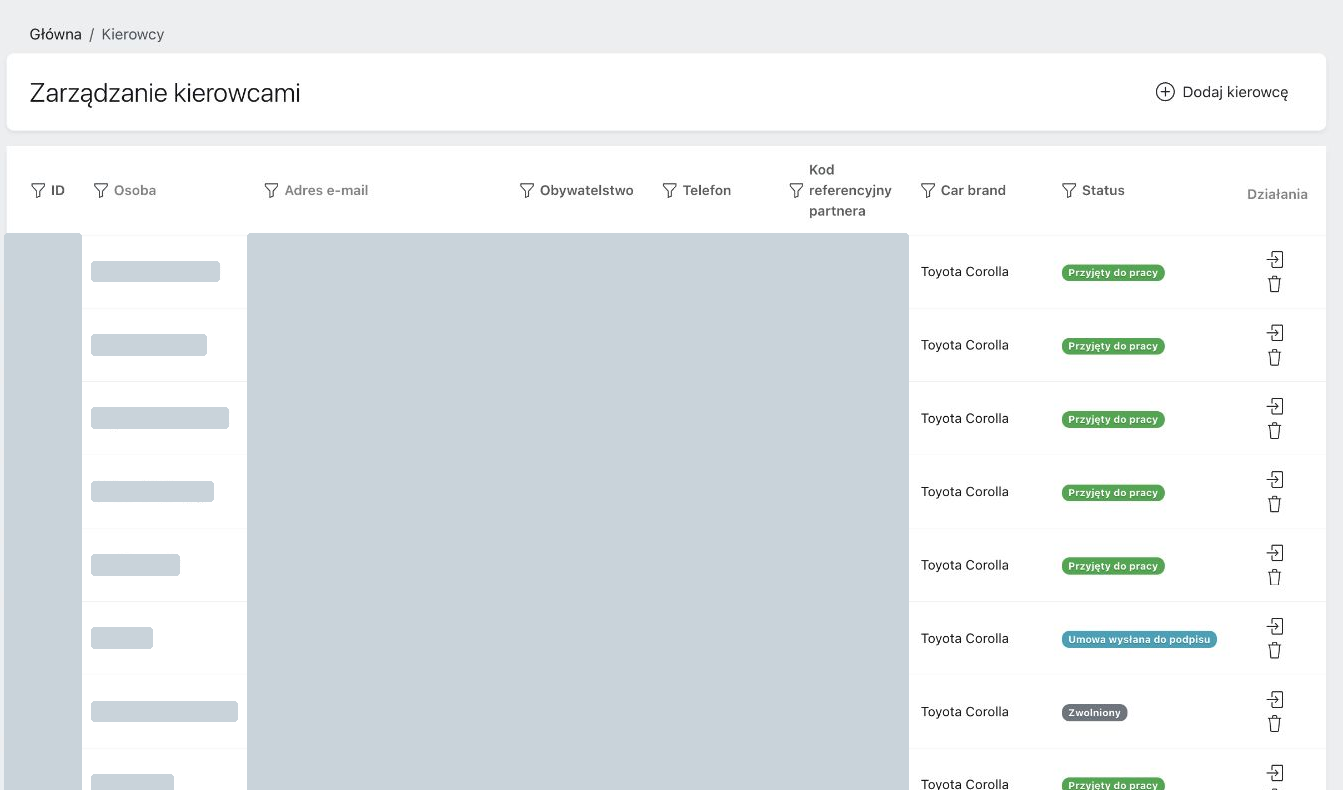The image size is (1343, 790).
Task: Click the Car brand column header label
Action: click(x=973, y=190)
